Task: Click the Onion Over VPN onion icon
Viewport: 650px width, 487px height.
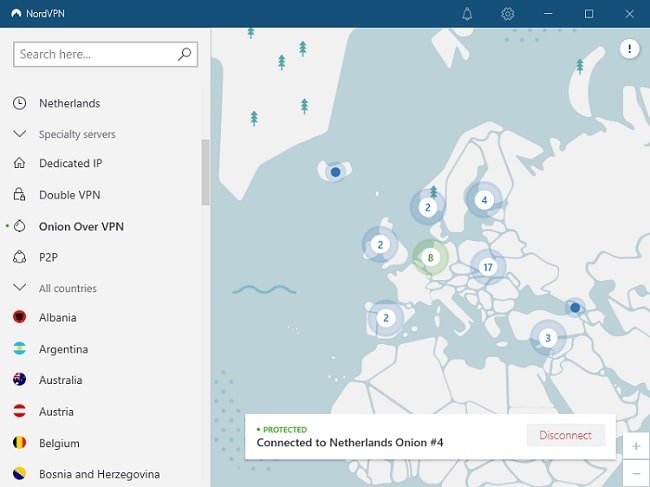Action: point(19,226)
